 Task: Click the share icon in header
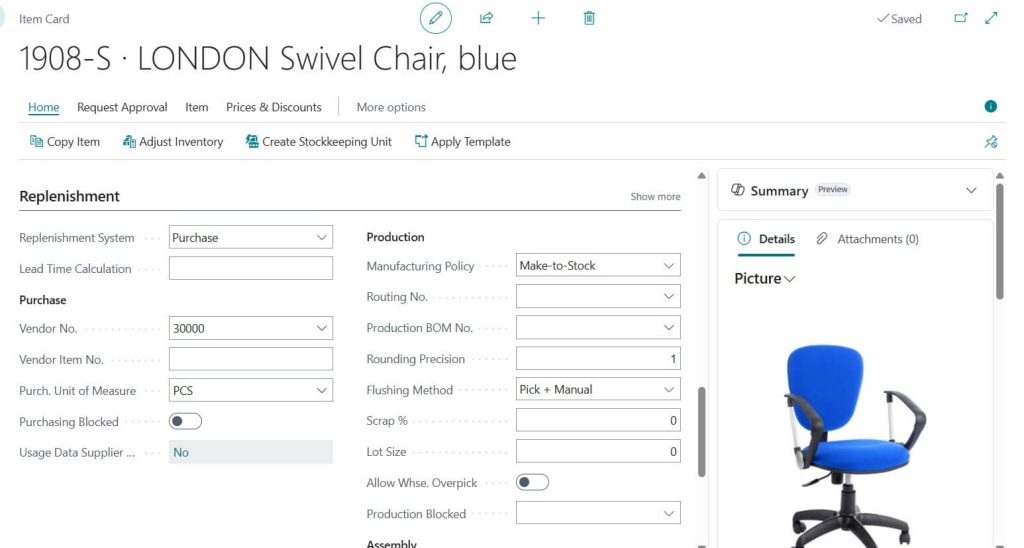click(487, 18)
